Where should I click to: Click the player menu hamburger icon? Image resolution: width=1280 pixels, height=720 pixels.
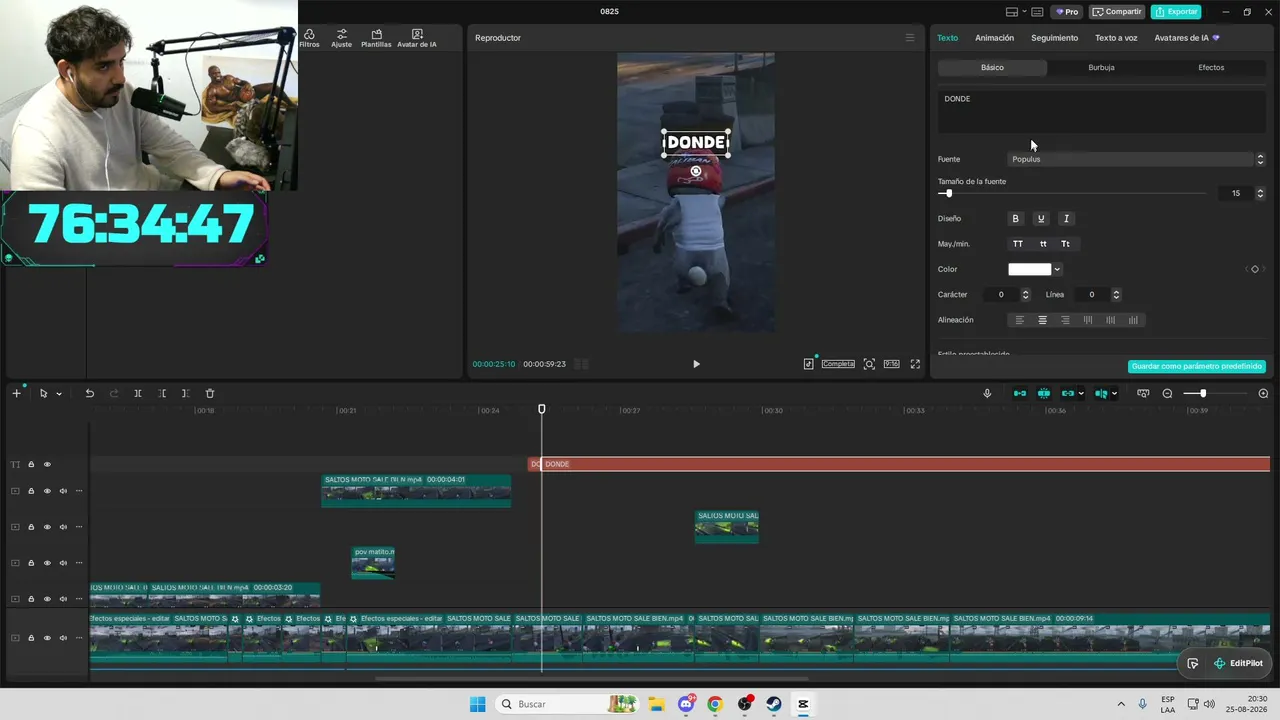click(x=910, y=38)
